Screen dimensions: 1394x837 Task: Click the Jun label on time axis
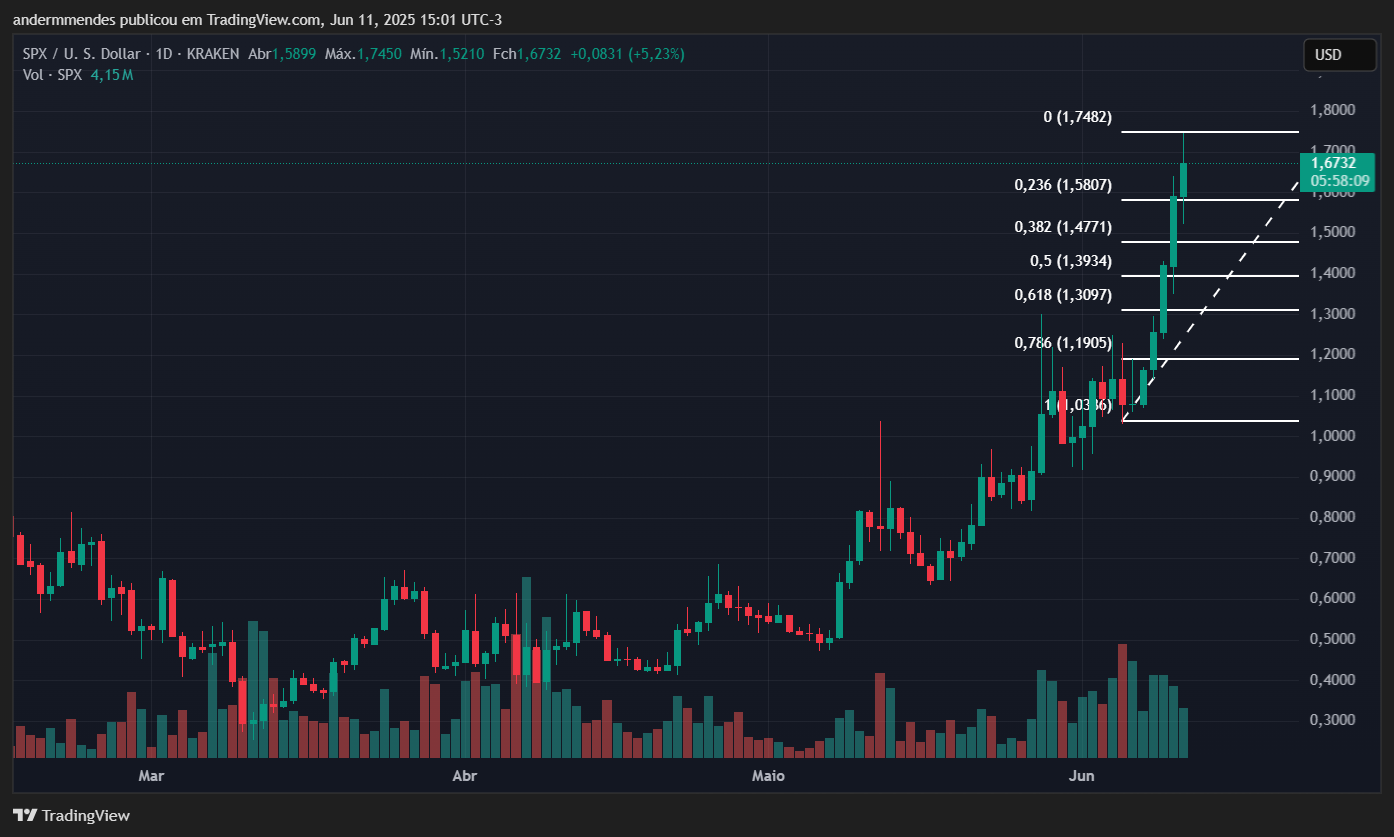point(1081,776)
